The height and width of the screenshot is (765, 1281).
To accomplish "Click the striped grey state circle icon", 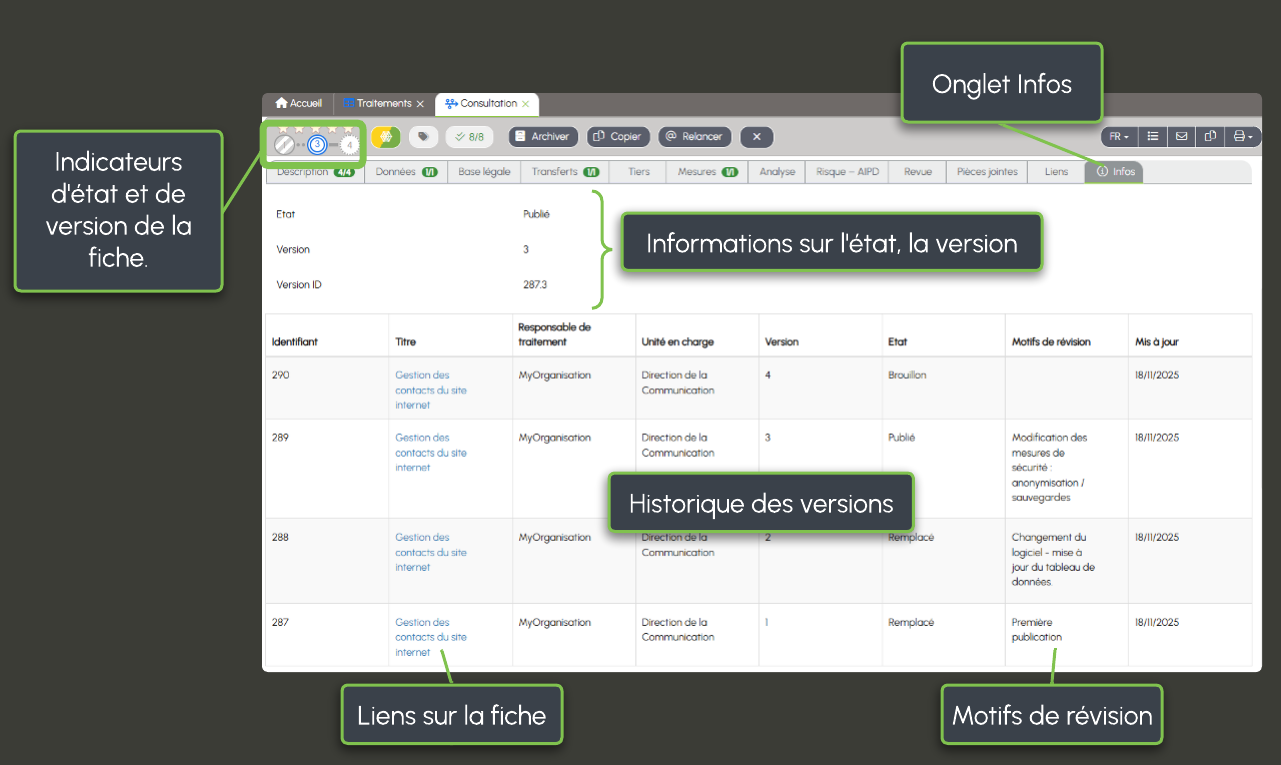I will [x=284, y=145].
